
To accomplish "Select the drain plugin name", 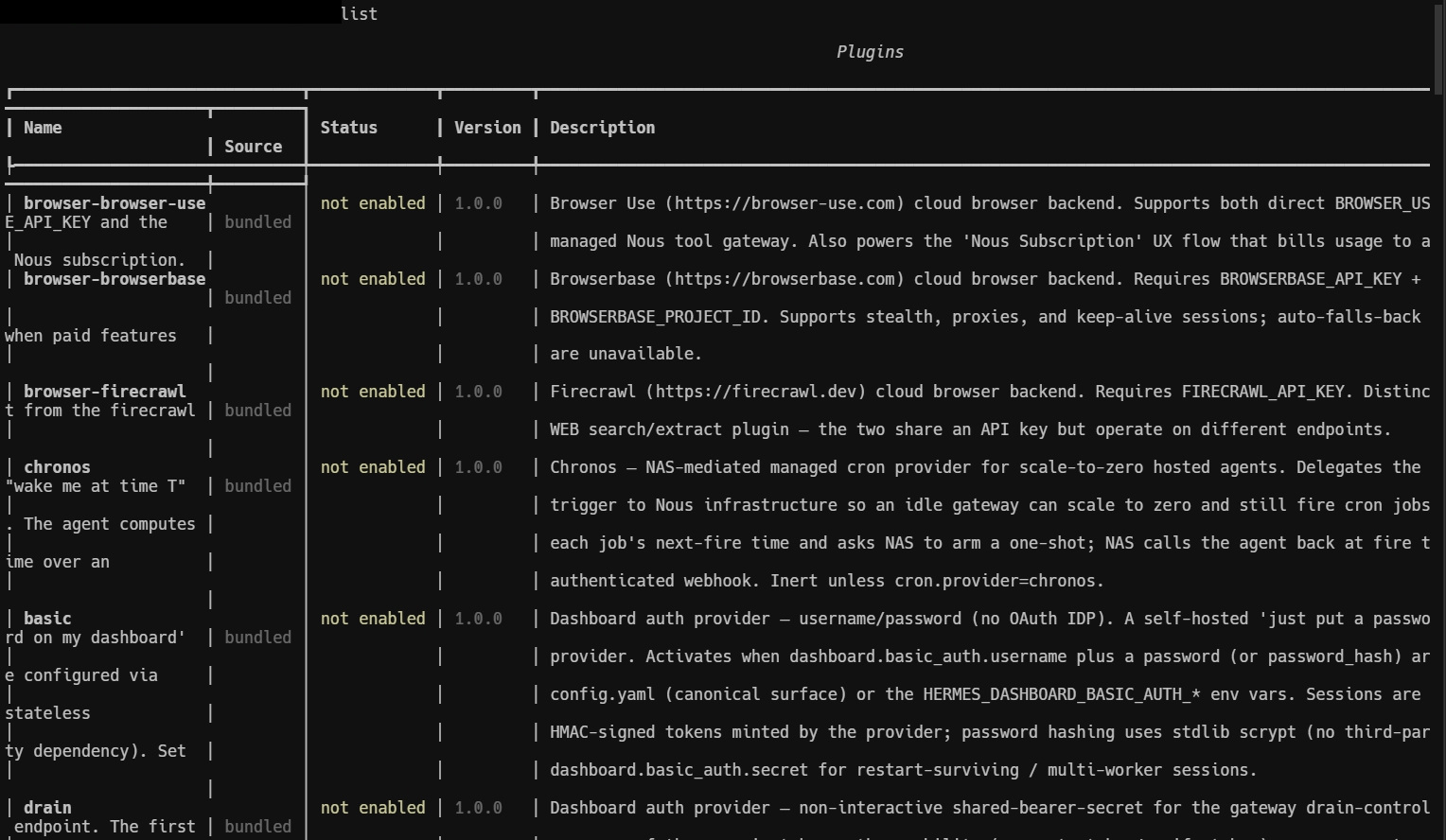I will tap(47, 808).
